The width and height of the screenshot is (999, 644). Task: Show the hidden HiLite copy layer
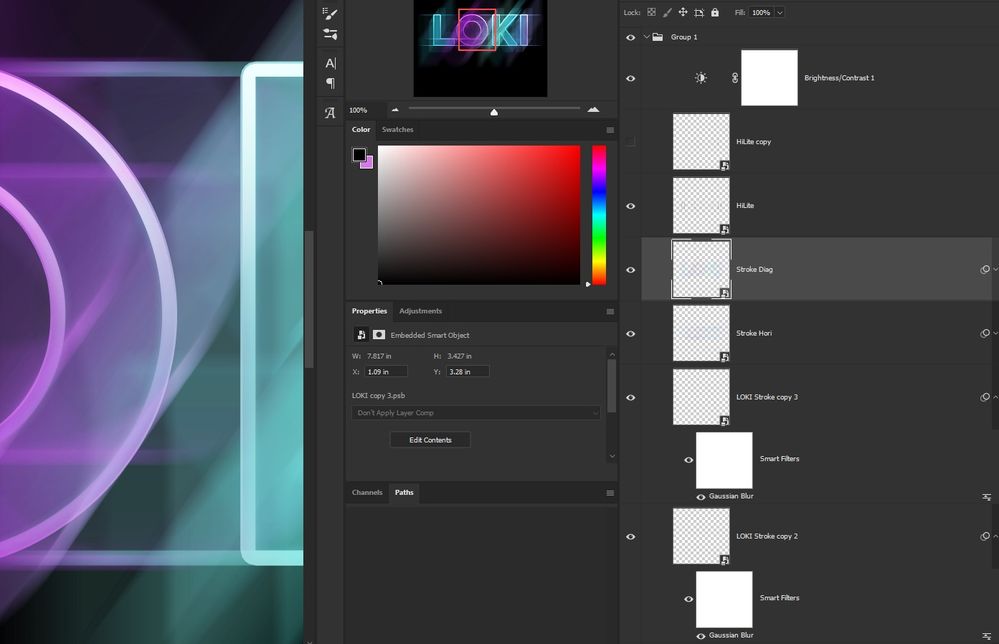tap(631, 141)
